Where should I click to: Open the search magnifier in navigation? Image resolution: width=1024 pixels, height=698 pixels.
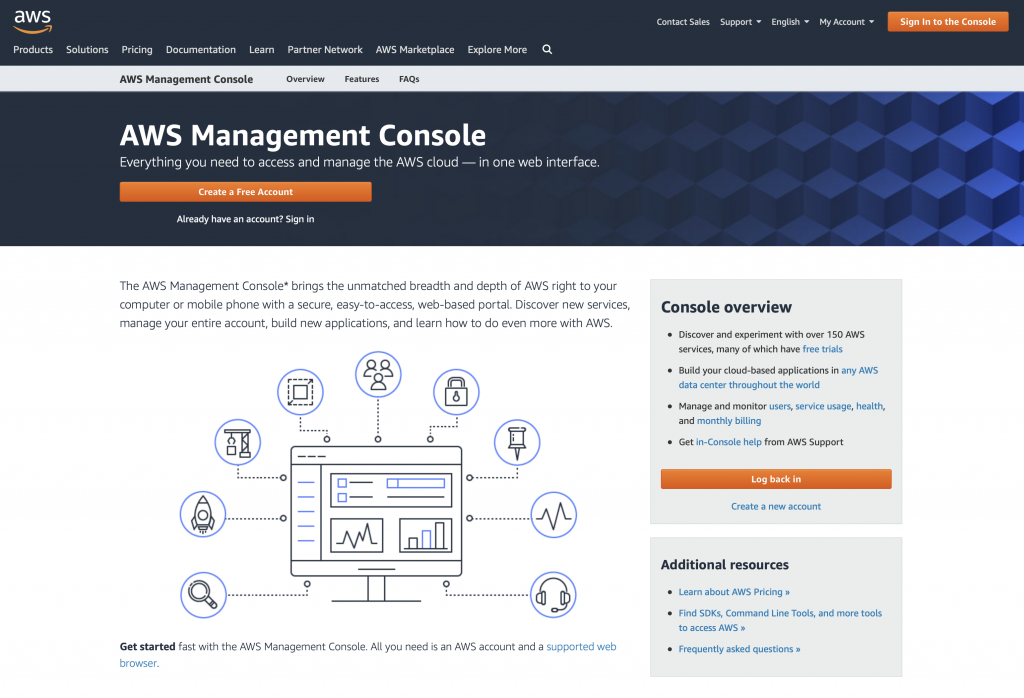coord(547,50)
